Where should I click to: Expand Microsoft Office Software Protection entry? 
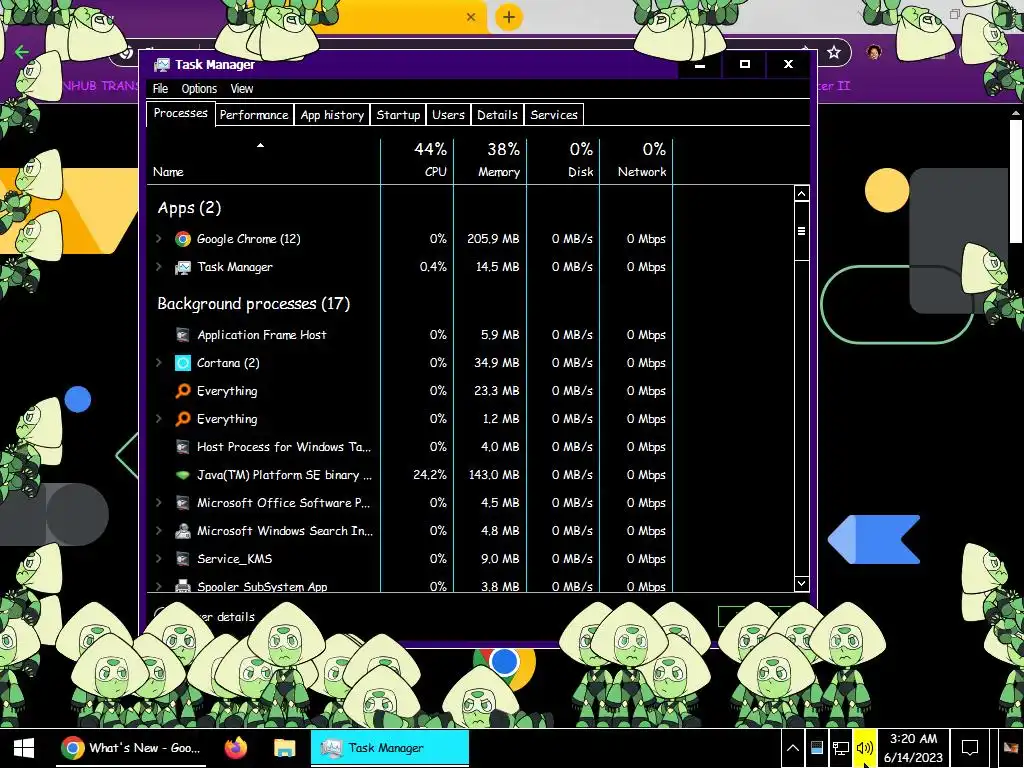click(x=159, y=504)
